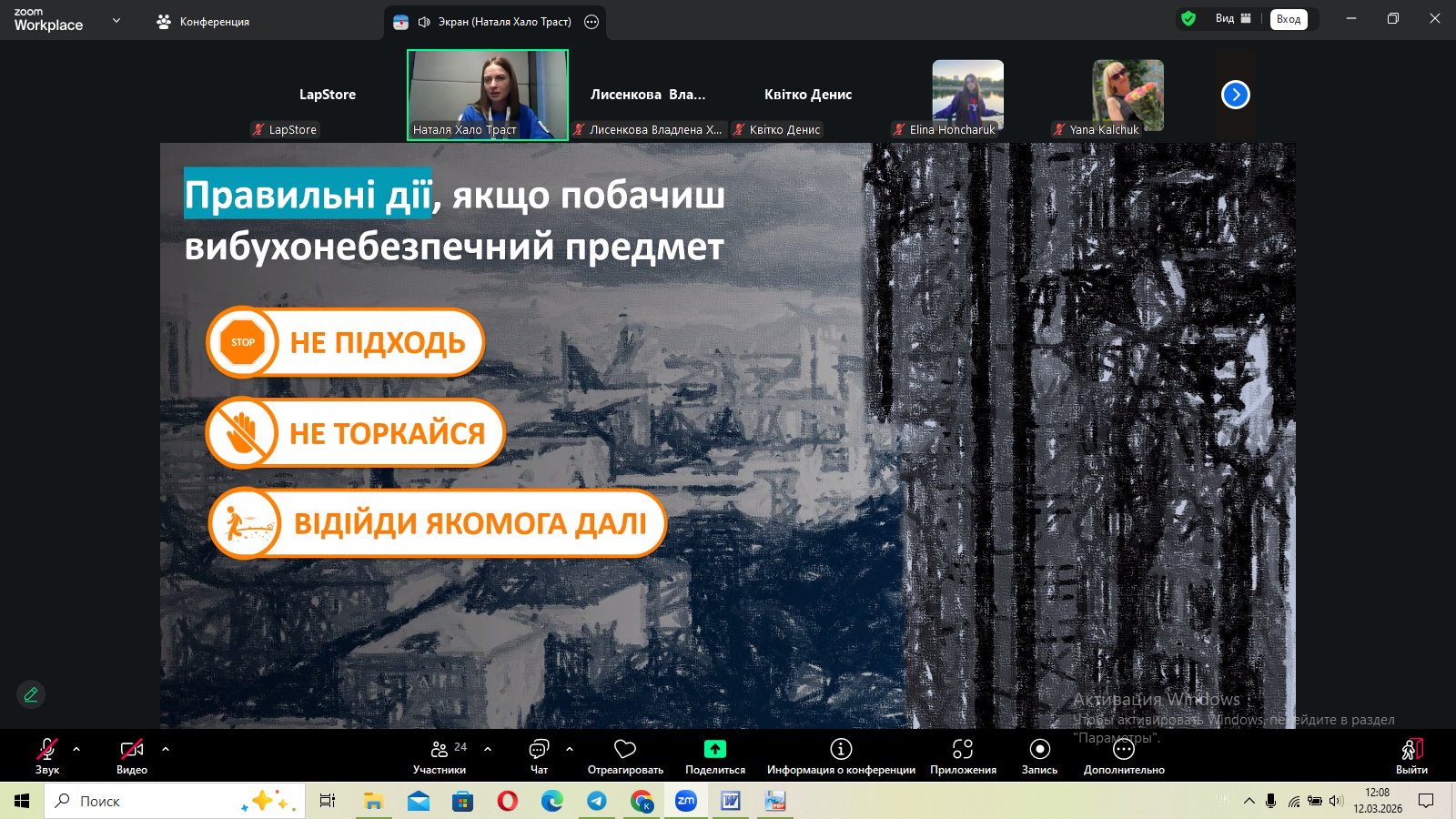Open the Zoom Workplace dropdown chevron
The image size is (1456, 819).
(x=116, y=20)
